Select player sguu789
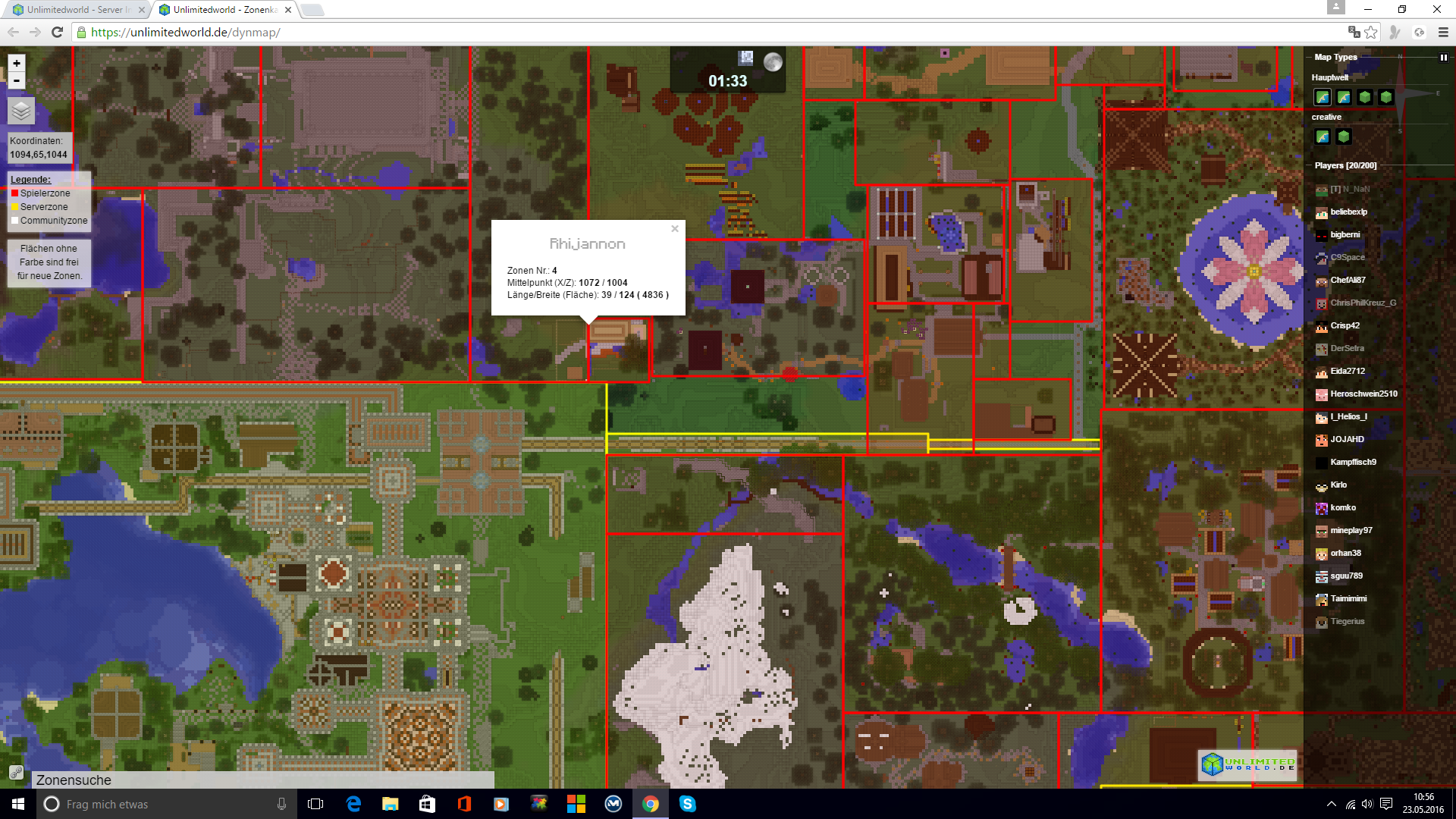This screenshot has height=819, width=1456. click(1346, 576)
